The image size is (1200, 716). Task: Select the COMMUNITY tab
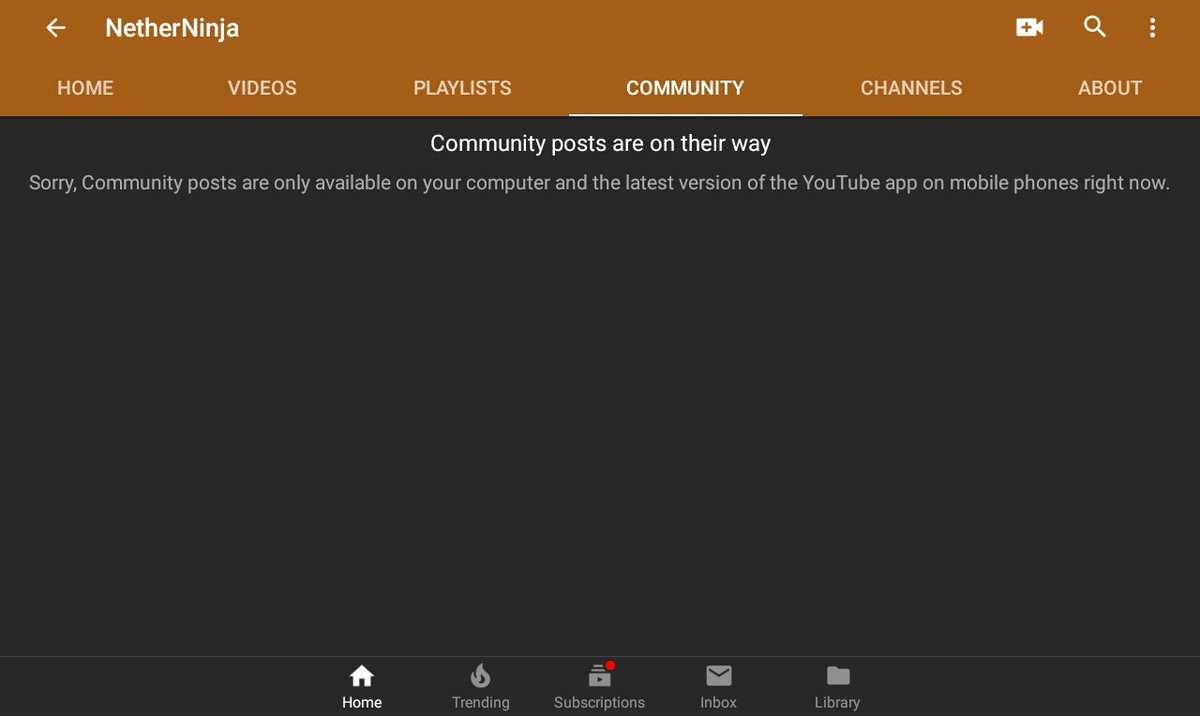(x=685, y=88)
